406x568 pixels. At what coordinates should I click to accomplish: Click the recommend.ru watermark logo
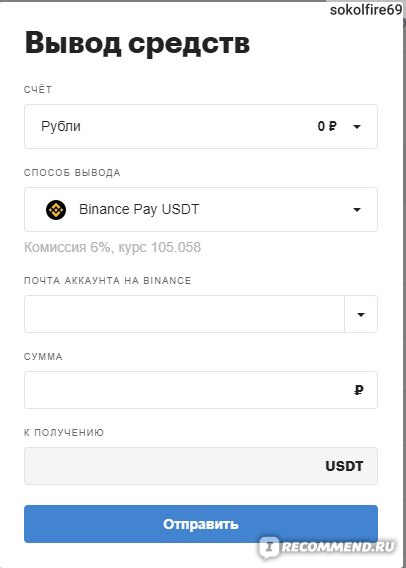click(327, 546)
